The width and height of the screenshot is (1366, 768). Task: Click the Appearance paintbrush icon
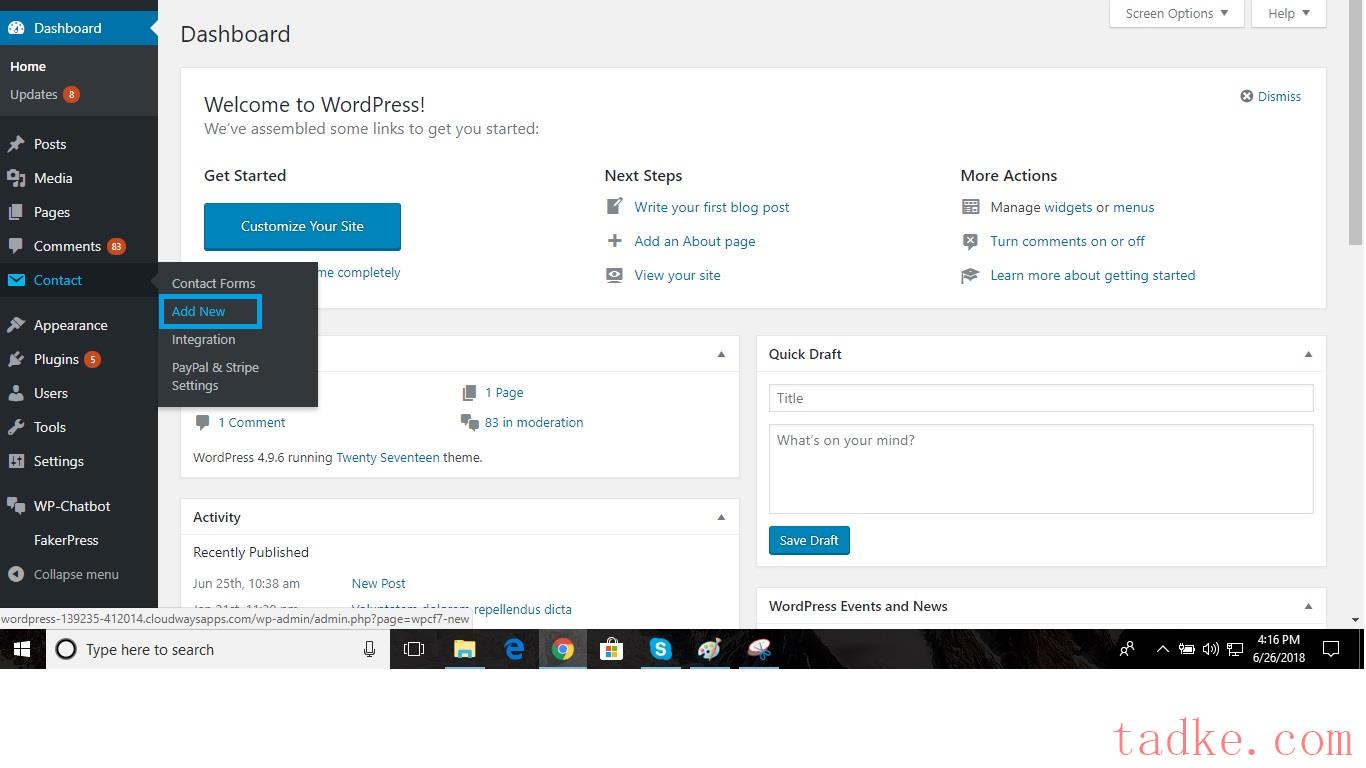pos(16,325)
